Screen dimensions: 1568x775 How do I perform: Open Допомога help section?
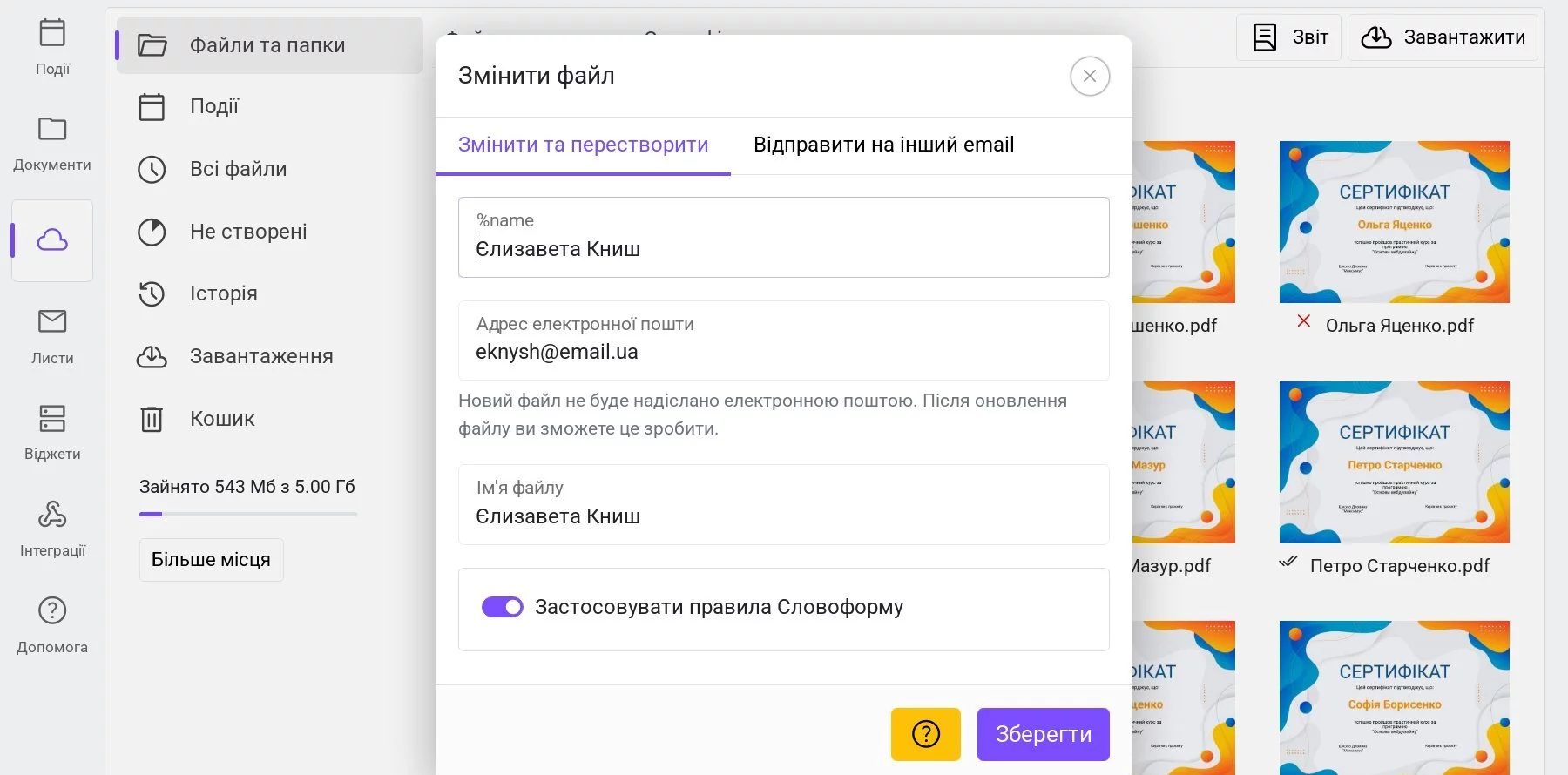point(52,625)
